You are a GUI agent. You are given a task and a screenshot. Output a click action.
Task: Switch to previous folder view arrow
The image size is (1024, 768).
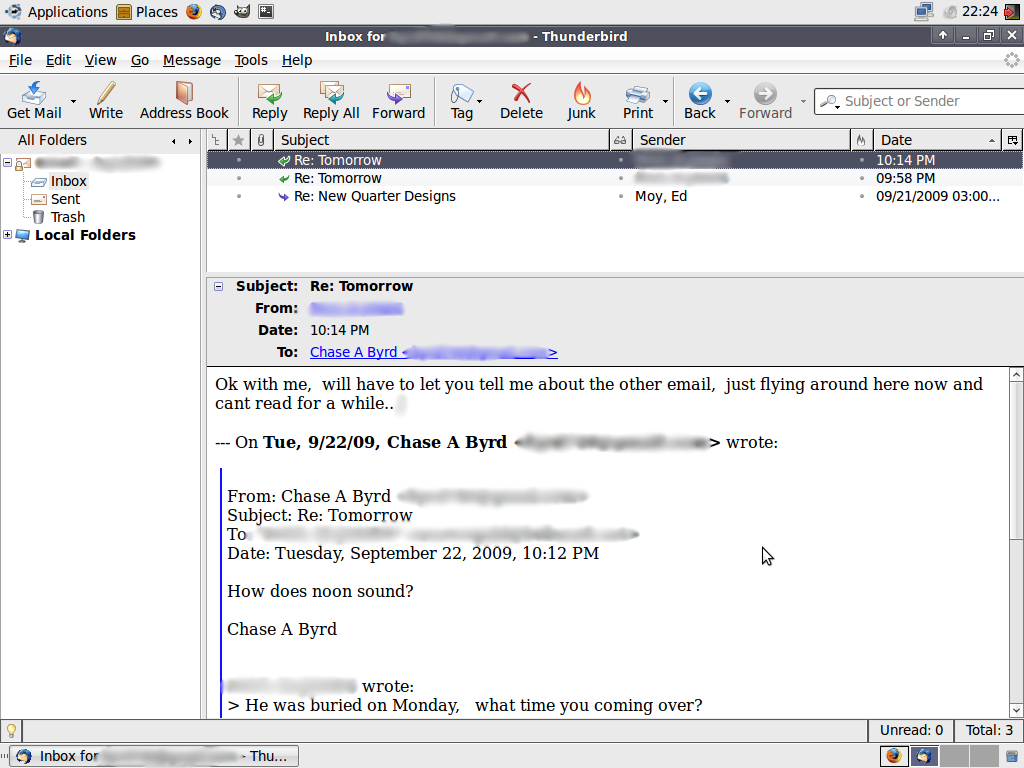pyautogui.click(x=173, y=141)
